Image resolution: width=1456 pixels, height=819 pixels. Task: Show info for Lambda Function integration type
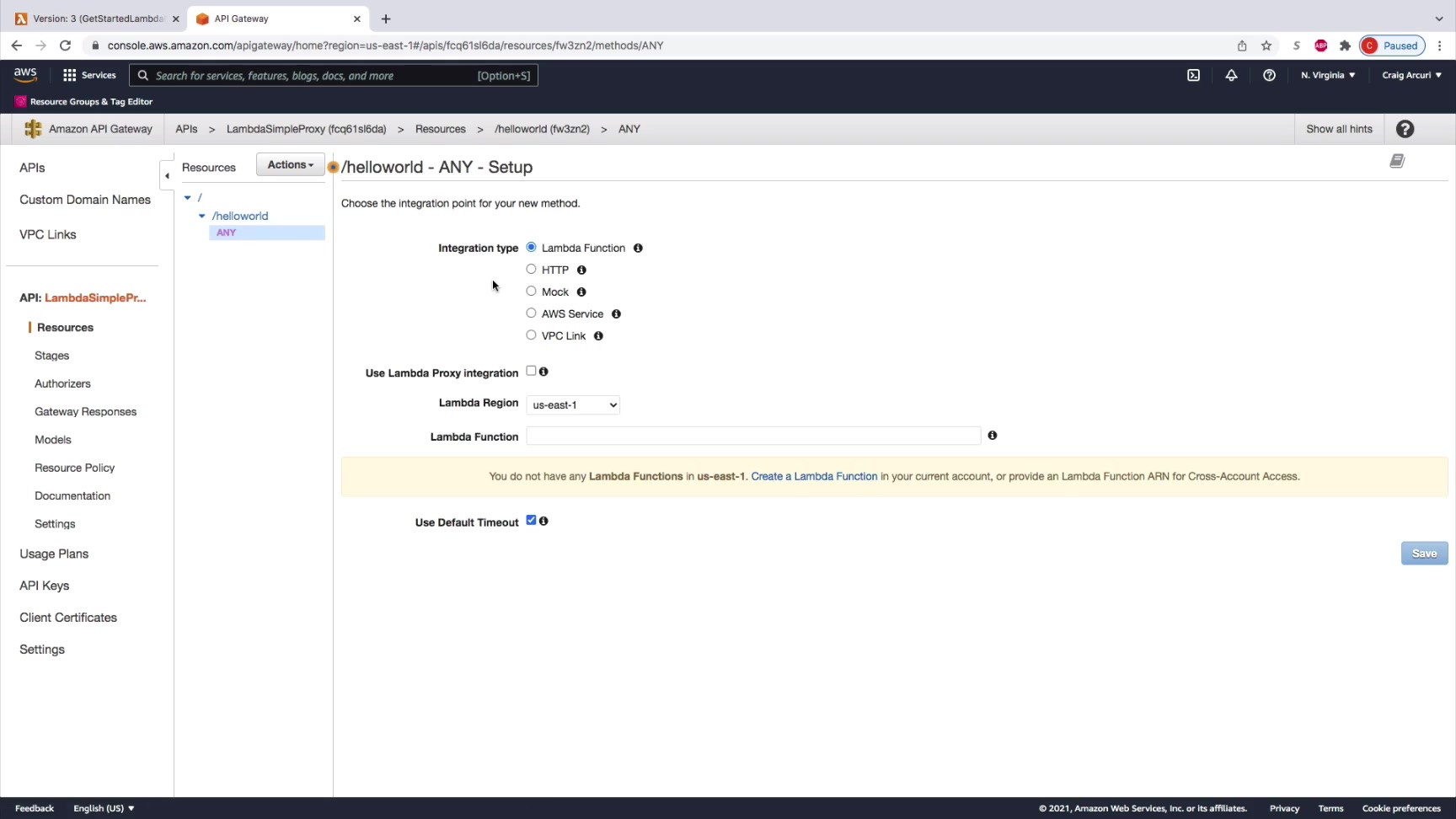(638, 248)
